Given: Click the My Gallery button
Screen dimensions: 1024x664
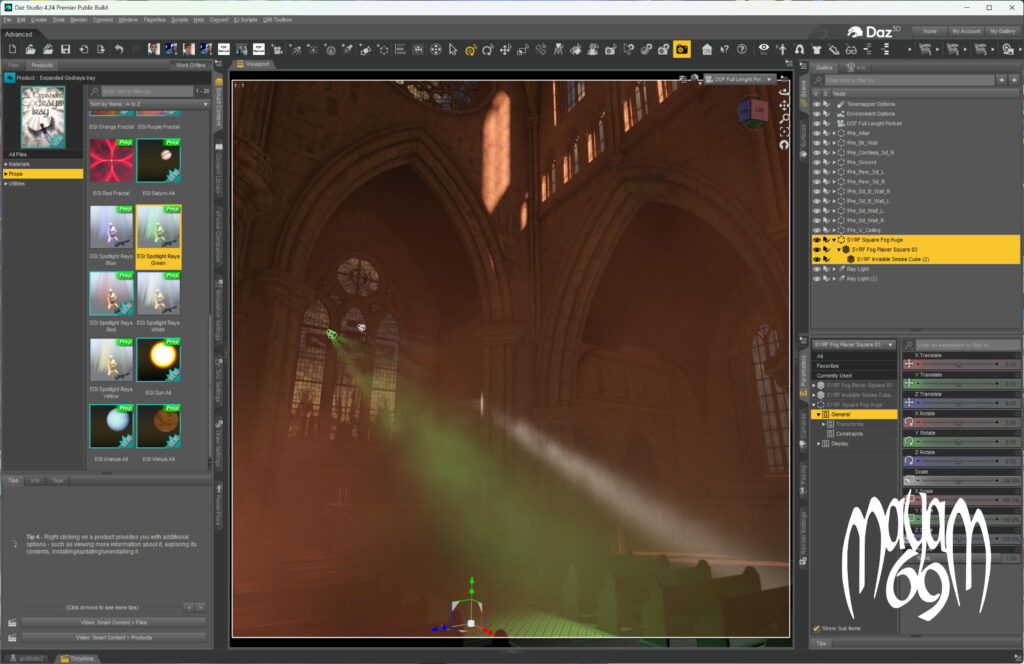Looking at the screenshot, I should [1002, 31].
